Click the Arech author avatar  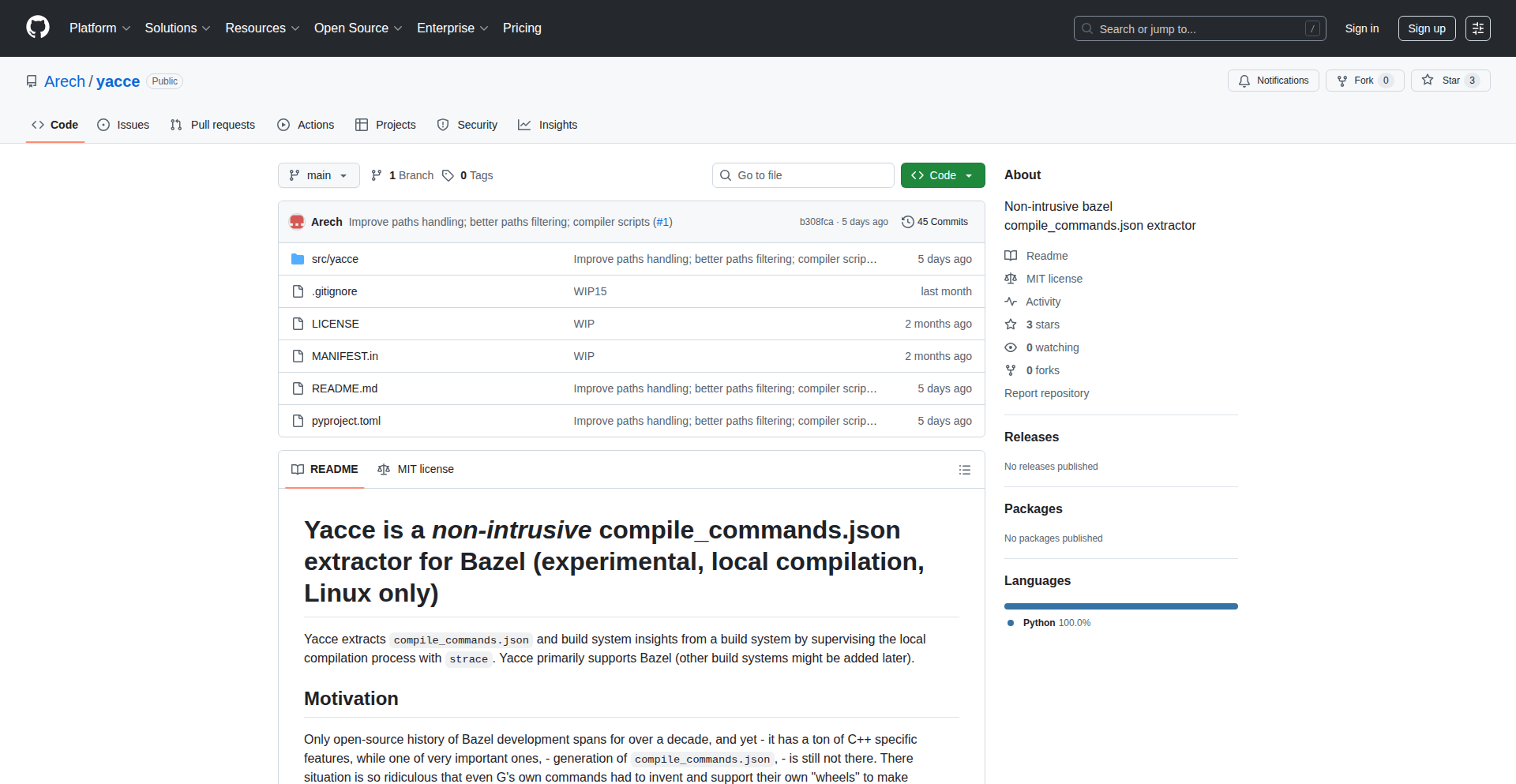(x=297, y=222)
